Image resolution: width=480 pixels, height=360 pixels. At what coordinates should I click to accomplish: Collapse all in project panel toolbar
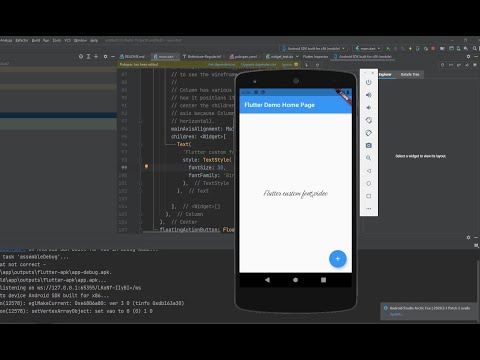pos(96,57)
